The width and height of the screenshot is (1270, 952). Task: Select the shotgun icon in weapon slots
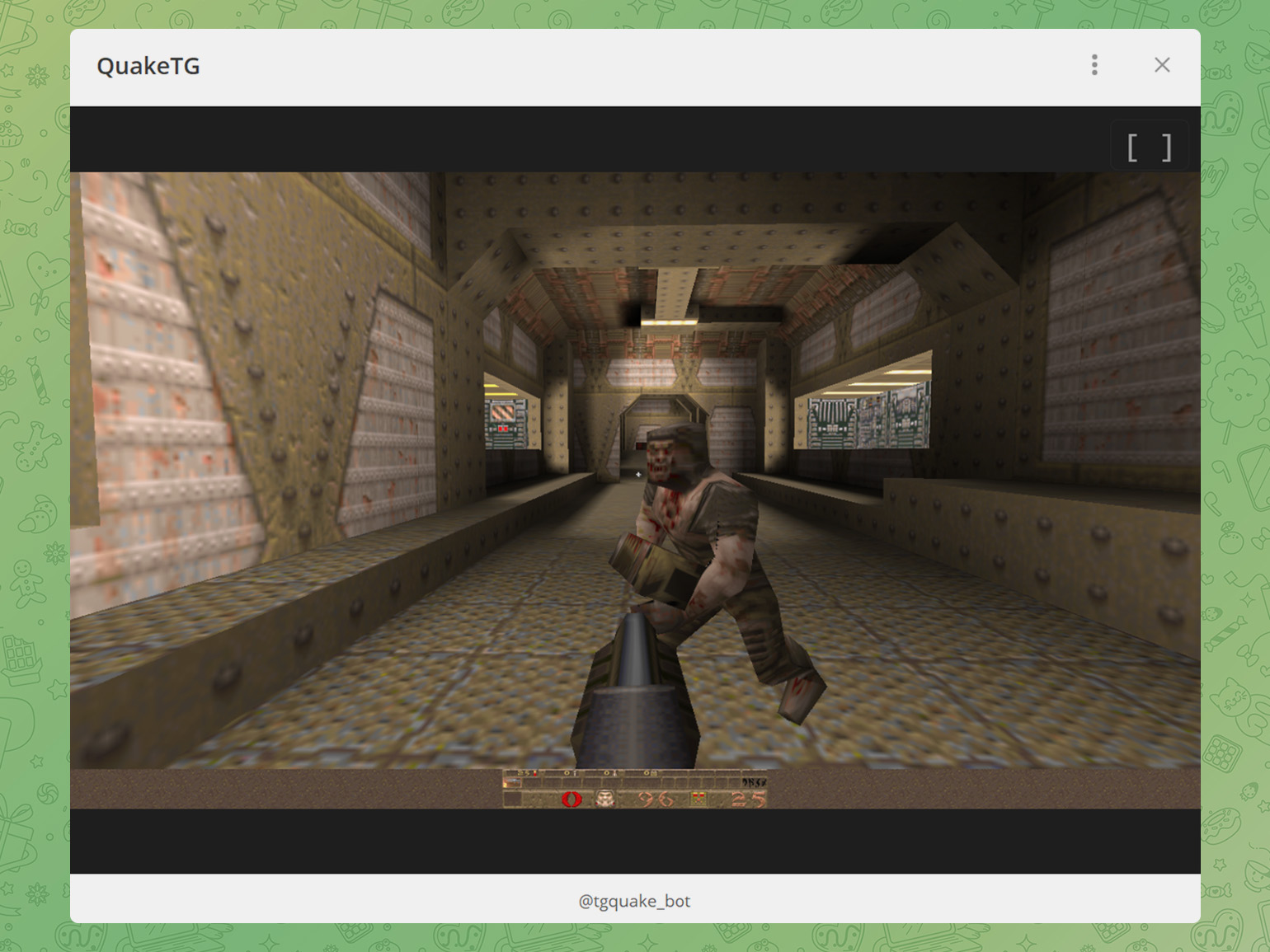point(511,783)
